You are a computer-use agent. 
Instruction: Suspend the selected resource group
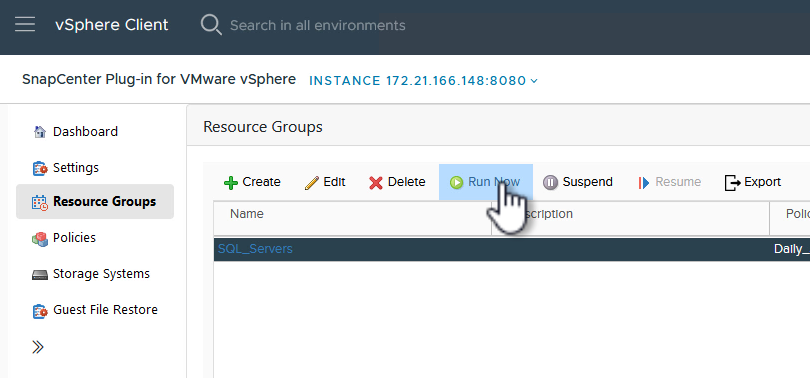click(x=578, y=182)
